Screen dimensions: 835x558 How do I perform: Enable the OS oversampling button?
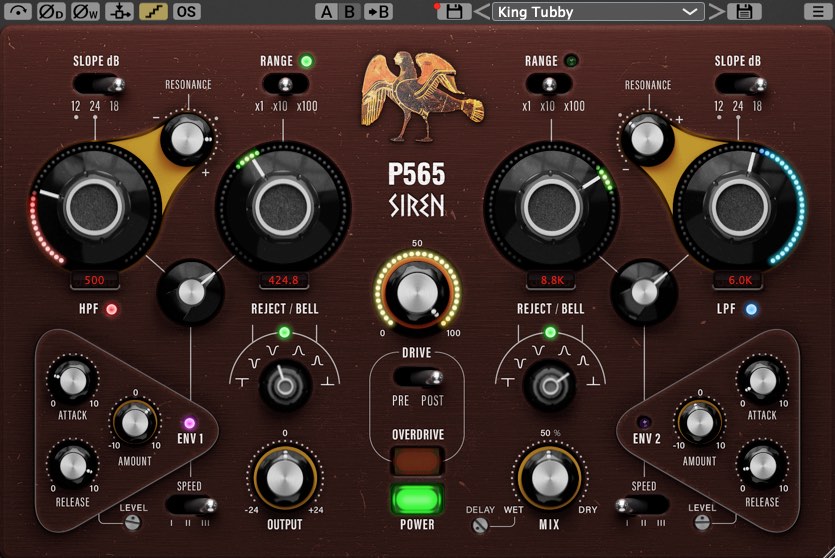point(186,11)
